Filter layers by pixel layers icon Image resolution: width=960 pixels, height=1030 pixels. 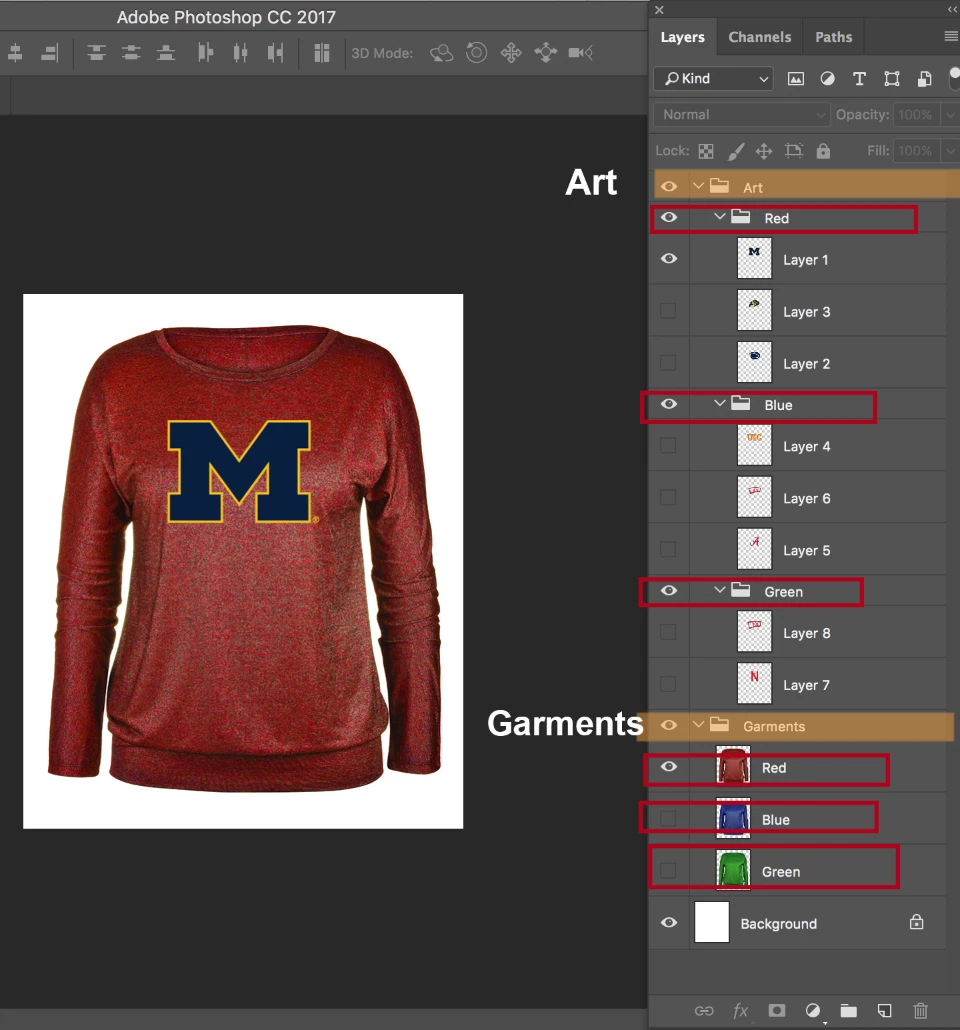pyautogui.click(x=796, y=79)
